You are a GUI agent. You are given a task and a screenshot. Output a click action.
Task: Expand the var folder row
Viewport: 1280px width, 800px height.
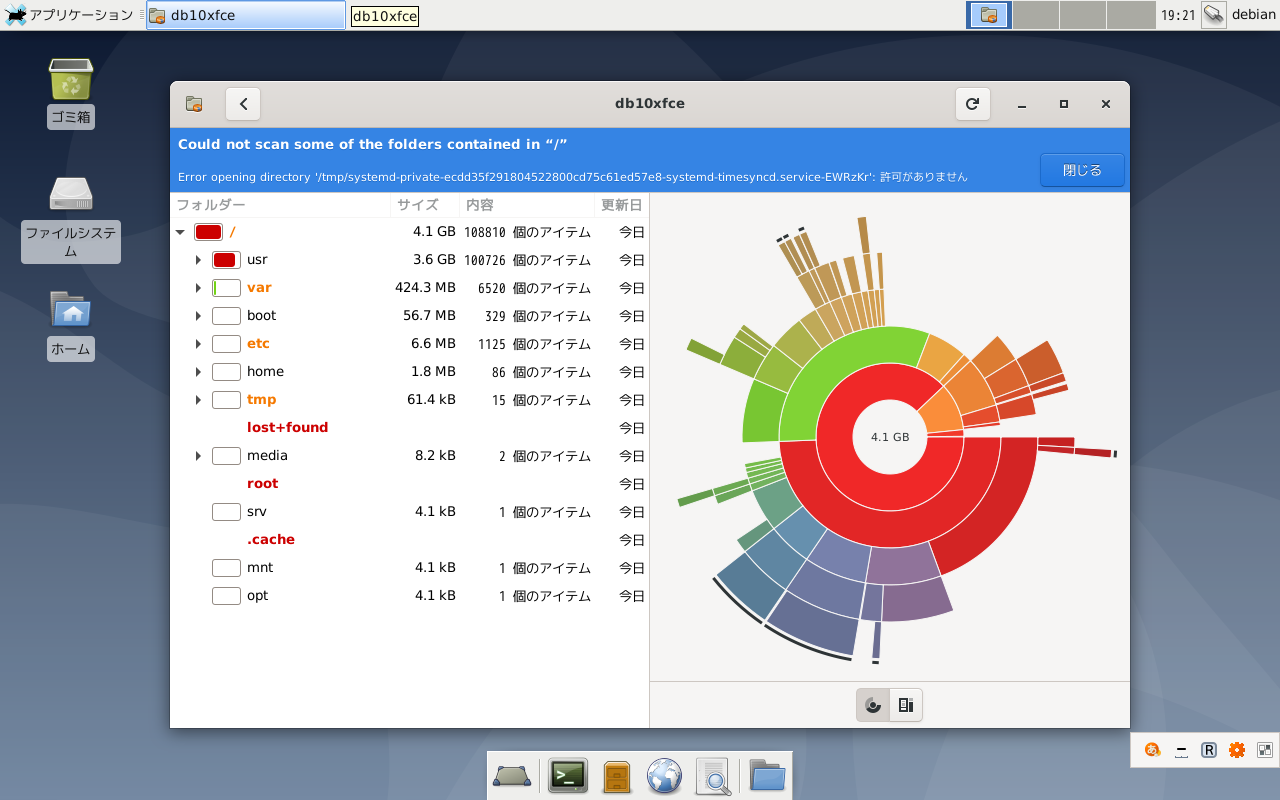click(x=198, y=287)
